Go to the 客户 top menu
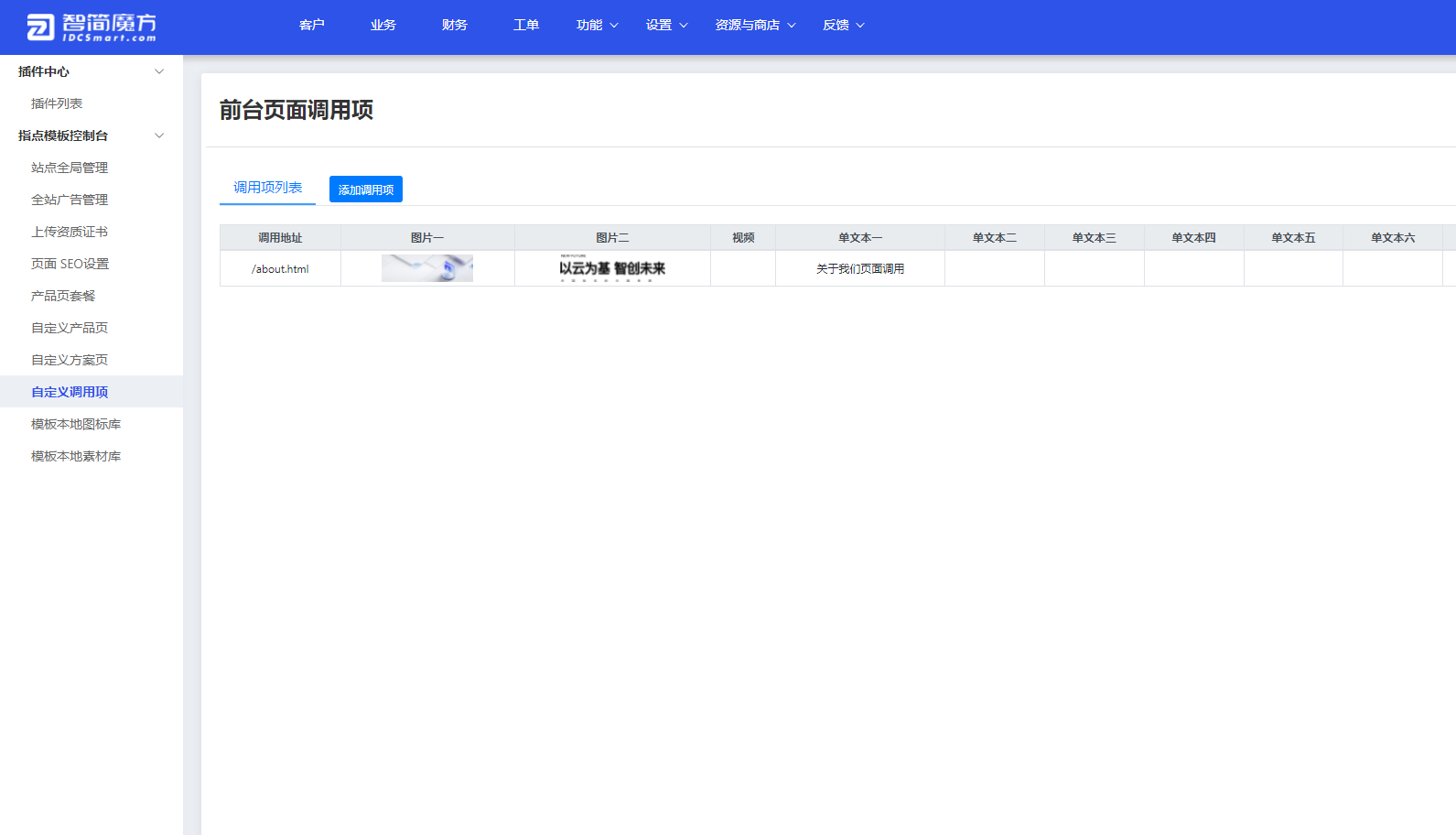The image size is (1456, 835). click(x=312, y=25)
